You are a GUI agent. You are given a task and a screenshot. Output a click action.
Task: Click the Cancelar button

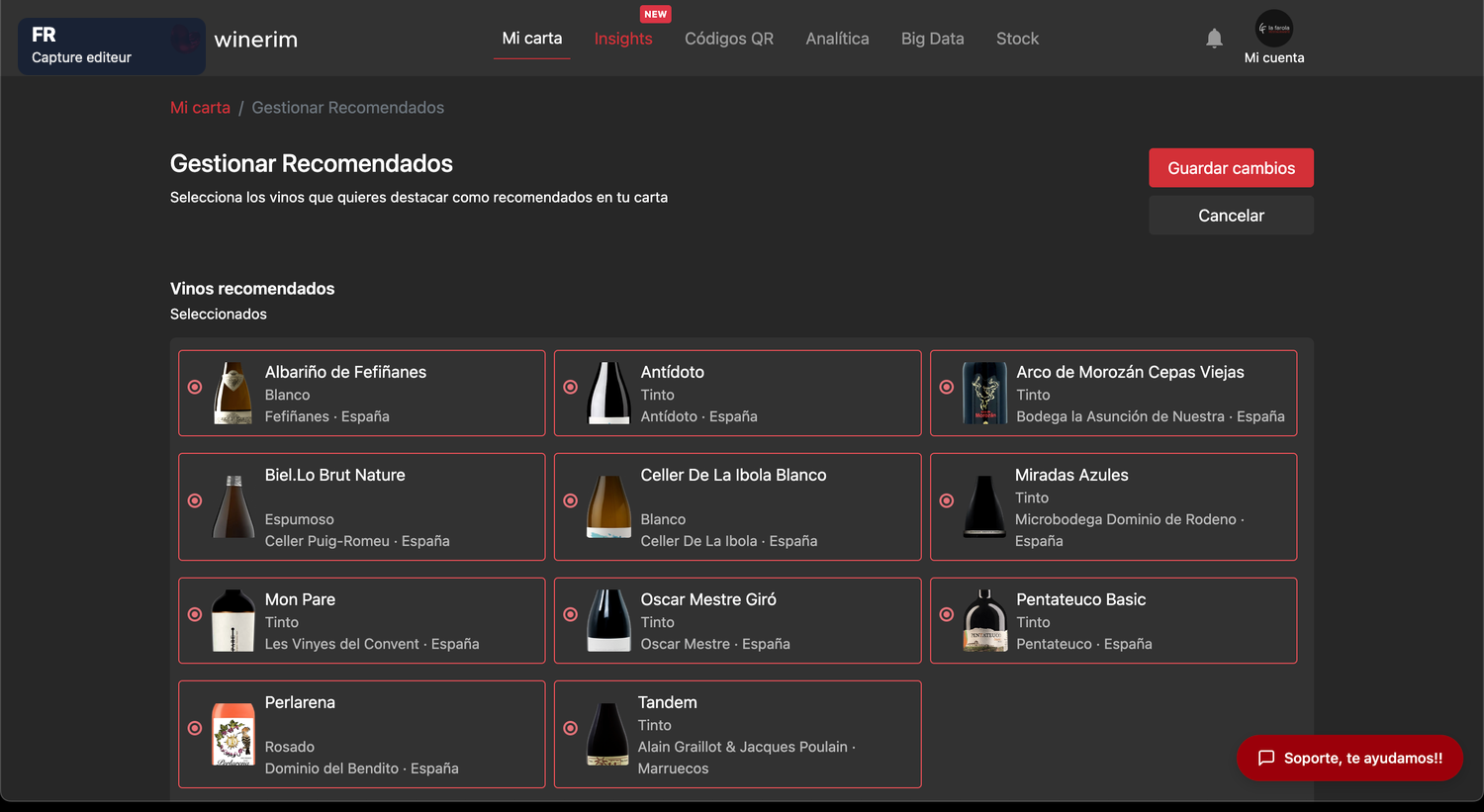[1231, 216]
